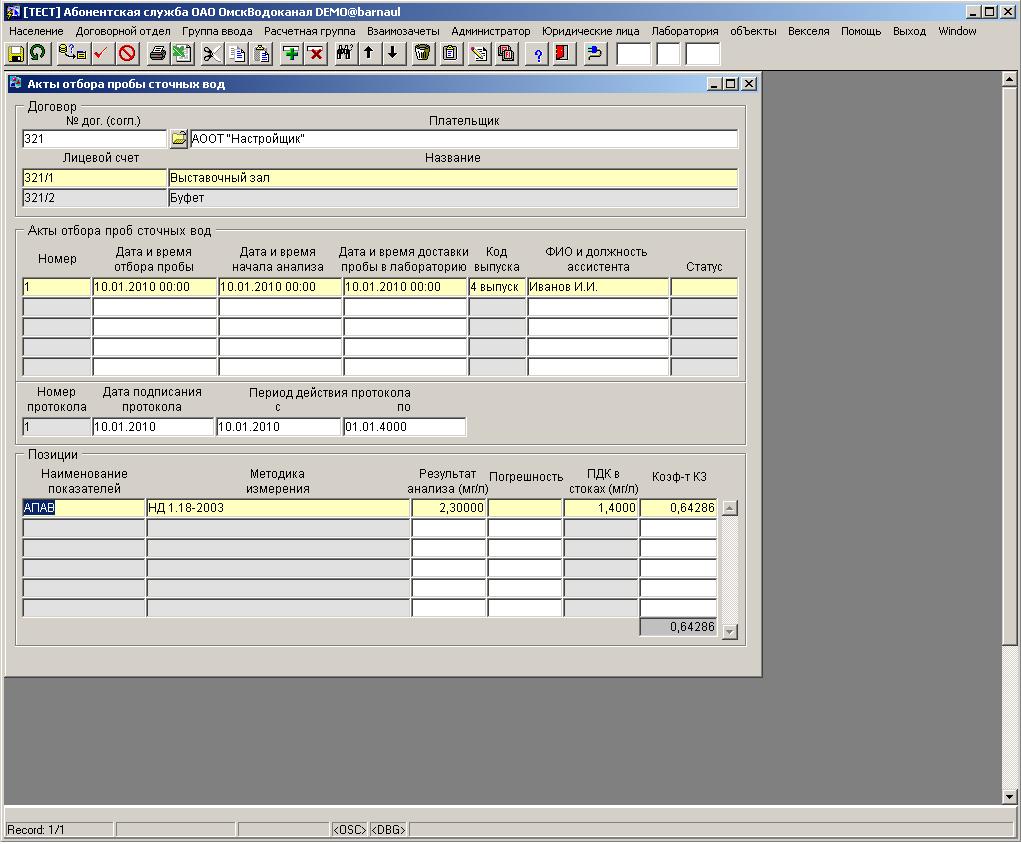Select the Иванов И.И. assistant cell
The width and height of the screenshot is (1021, 844).
[597, 287]
